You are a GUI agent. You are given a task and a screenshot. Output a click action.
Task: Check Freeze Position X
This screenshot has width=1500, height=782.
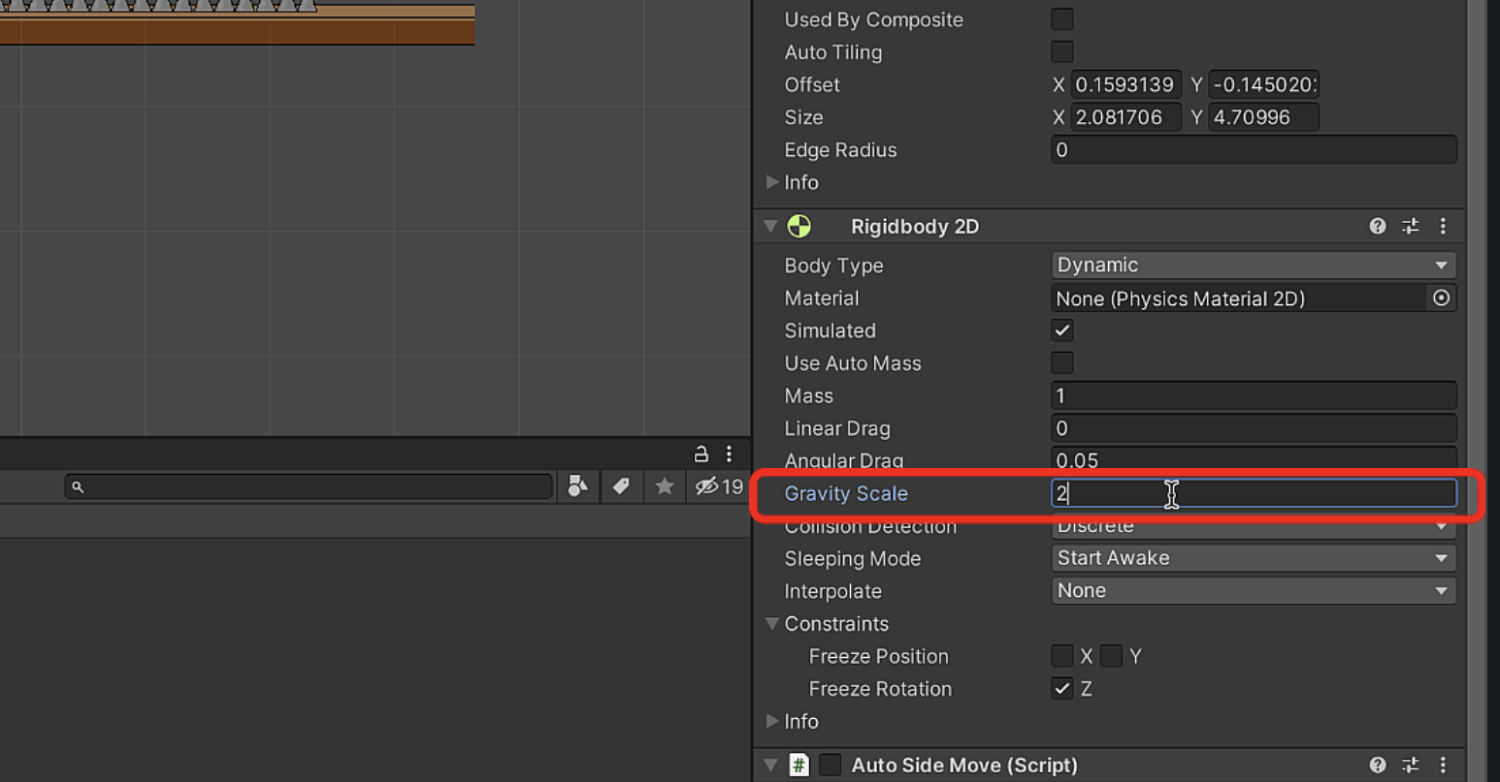(1062, 656)
